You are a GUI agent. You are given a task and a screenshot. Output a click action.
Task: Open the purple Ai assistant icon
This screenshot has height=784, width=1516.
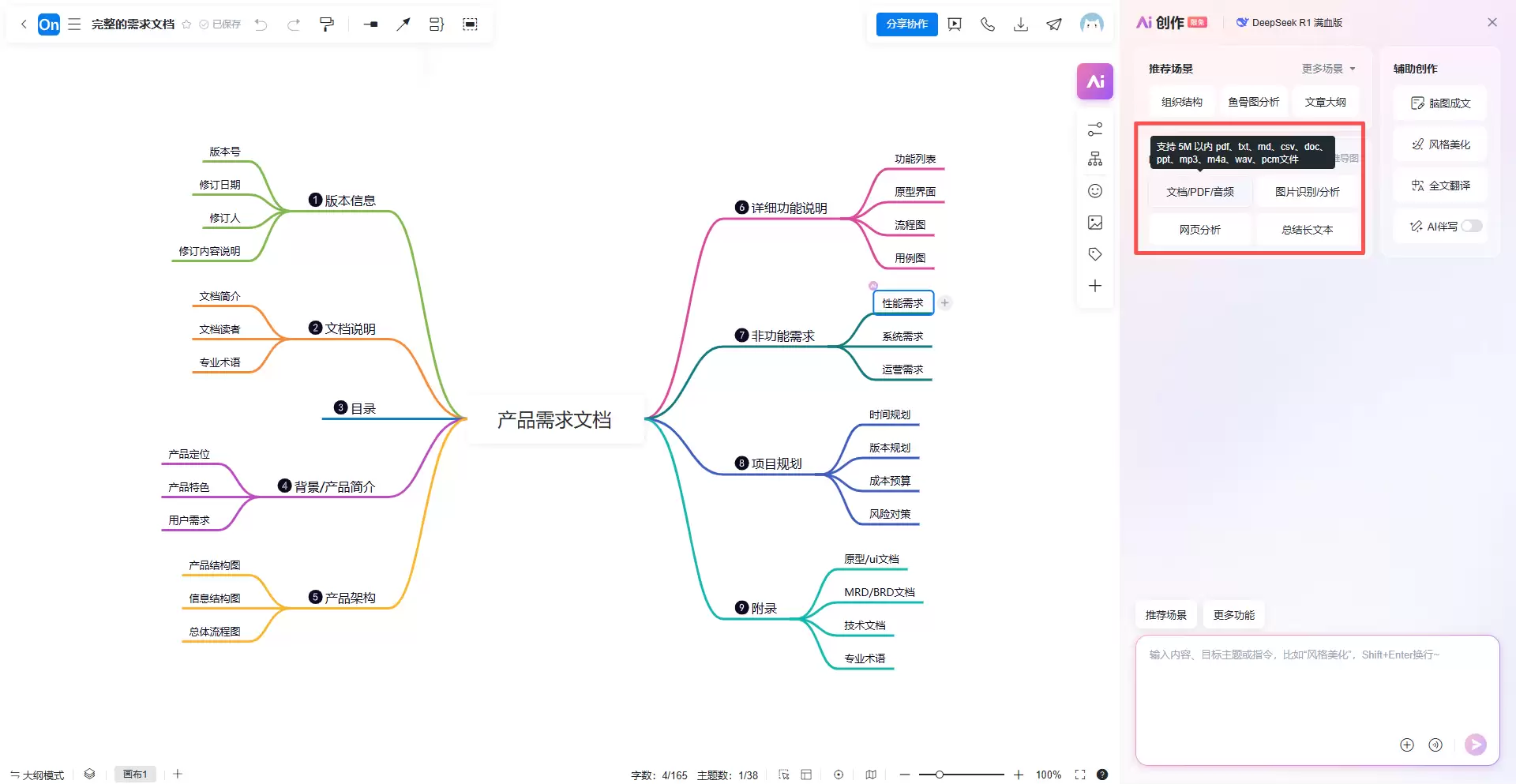(1094, 81)
